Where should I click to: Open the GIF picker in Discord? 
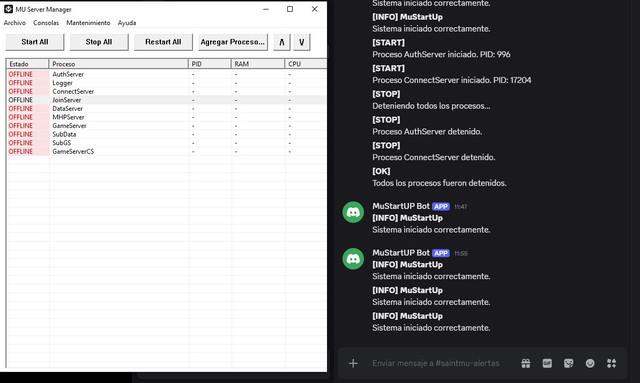pyautogui.click(x=547, y=363)
